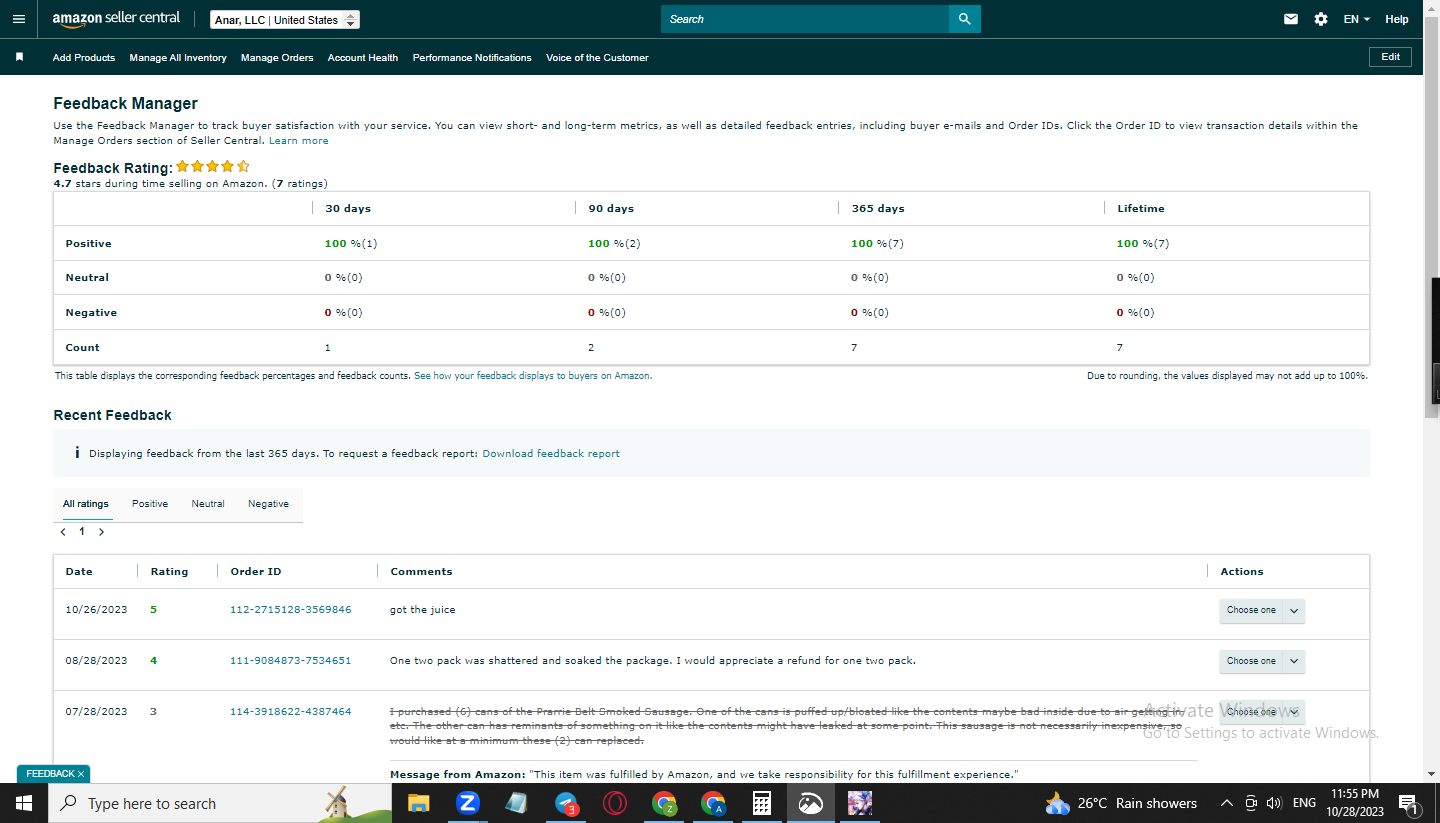Click the Help link

point(1397,19)
